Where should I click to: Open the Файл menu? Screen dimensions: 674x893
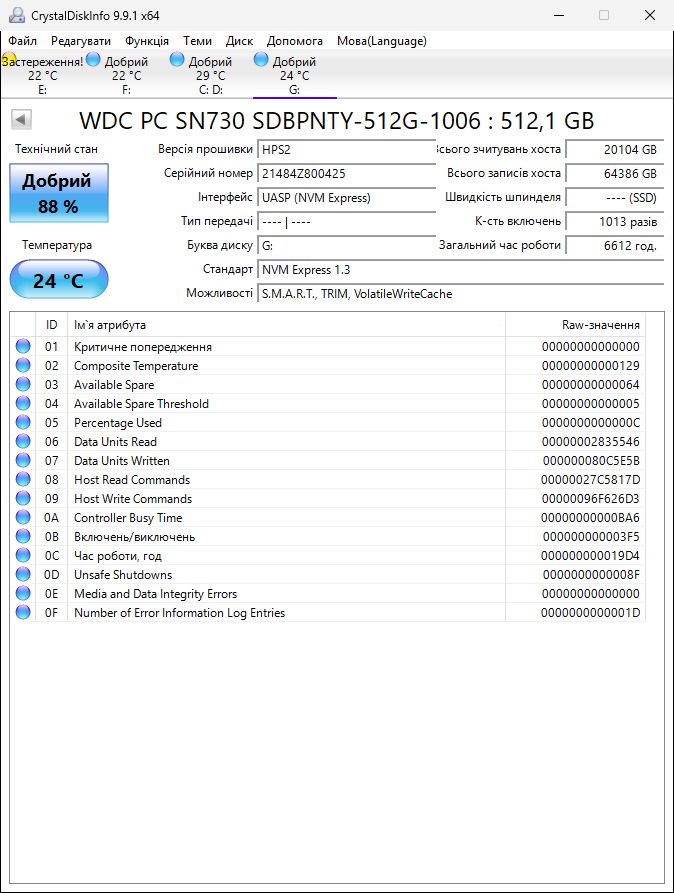[x=22, y=41]
